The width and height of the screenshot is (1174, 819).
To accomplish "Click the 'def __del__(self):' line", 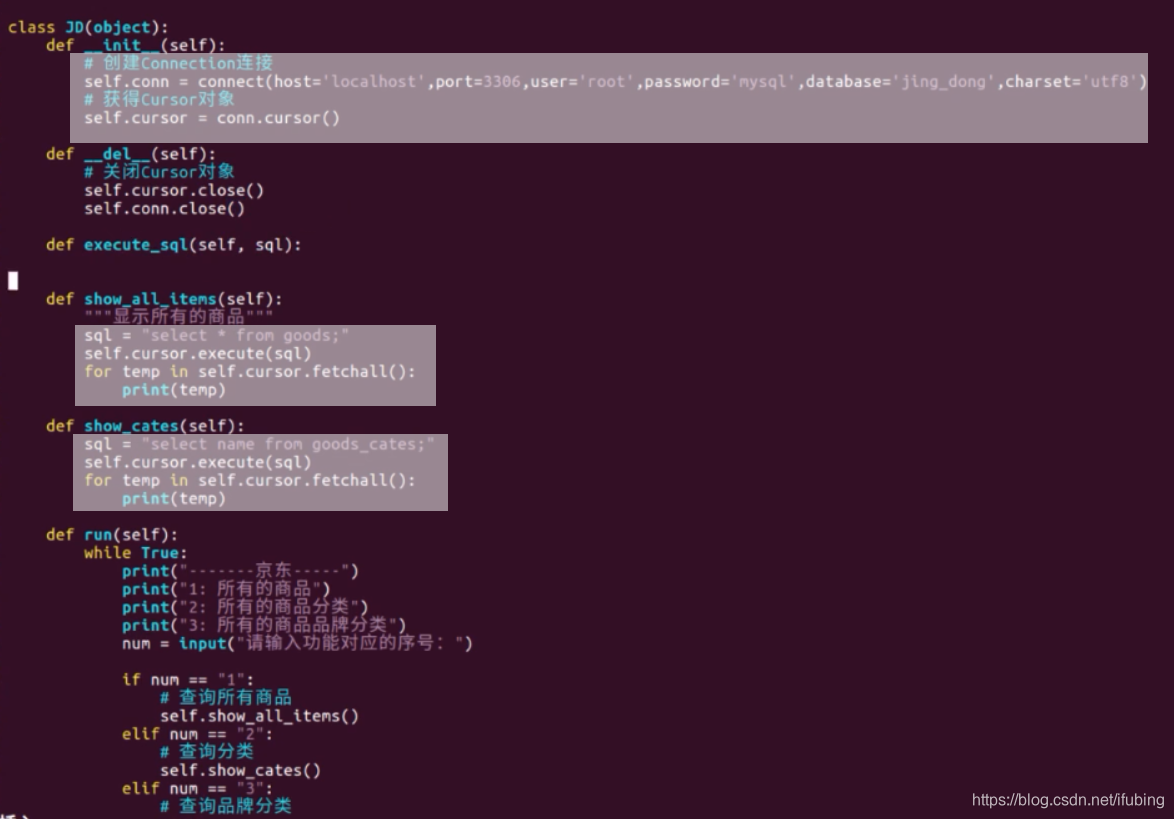I will pyautogui.click(x=130, y=154).
